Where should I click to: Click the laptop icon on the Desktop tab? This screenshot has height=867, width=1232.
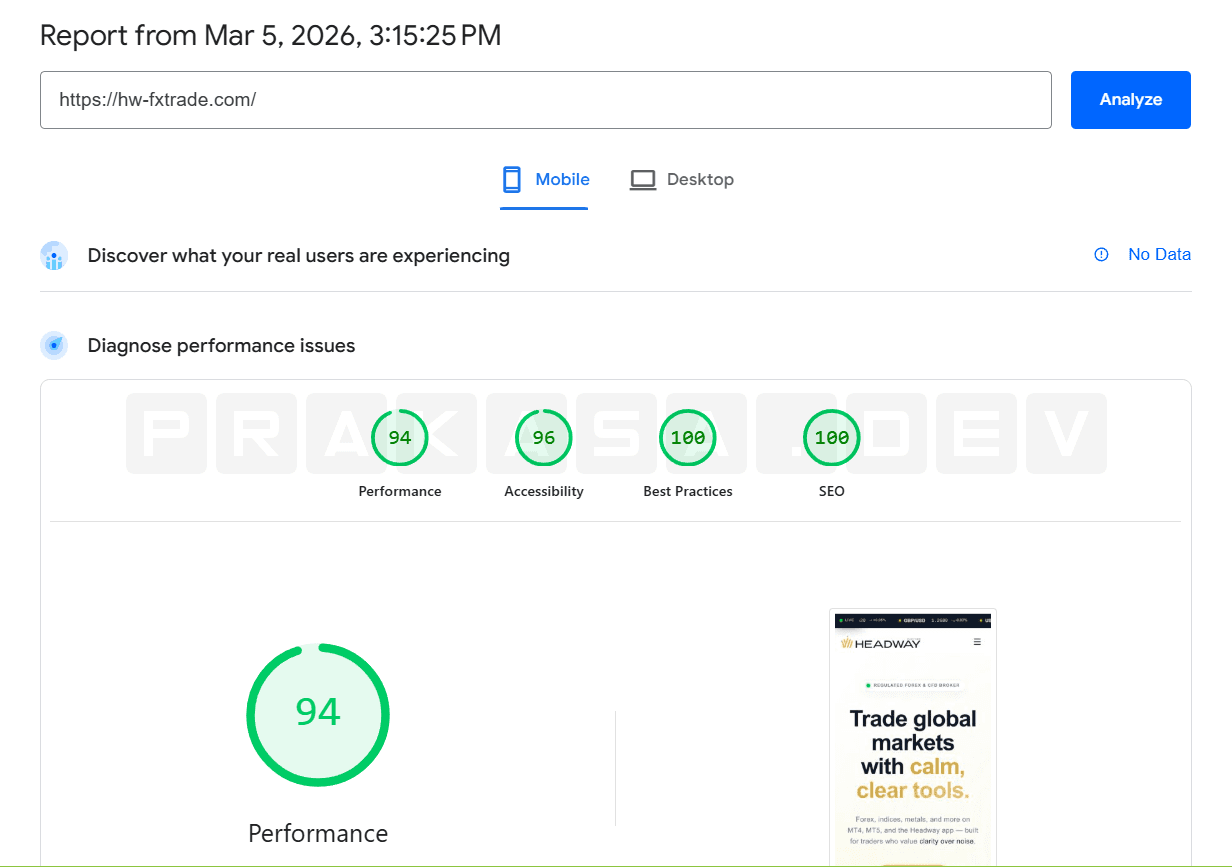(642, 178)
